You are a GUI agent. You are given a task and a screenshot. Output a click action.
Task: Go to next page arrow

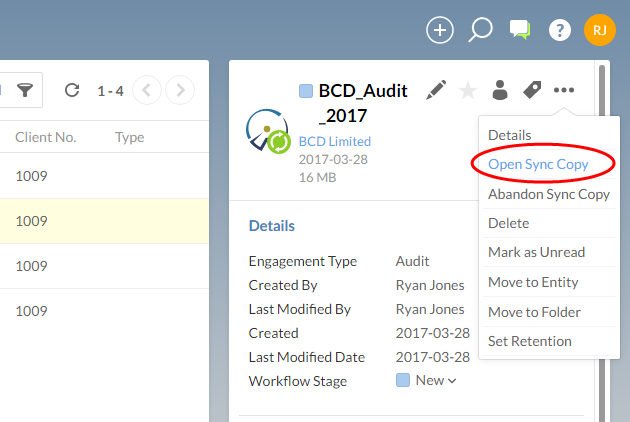click(179, 91)
